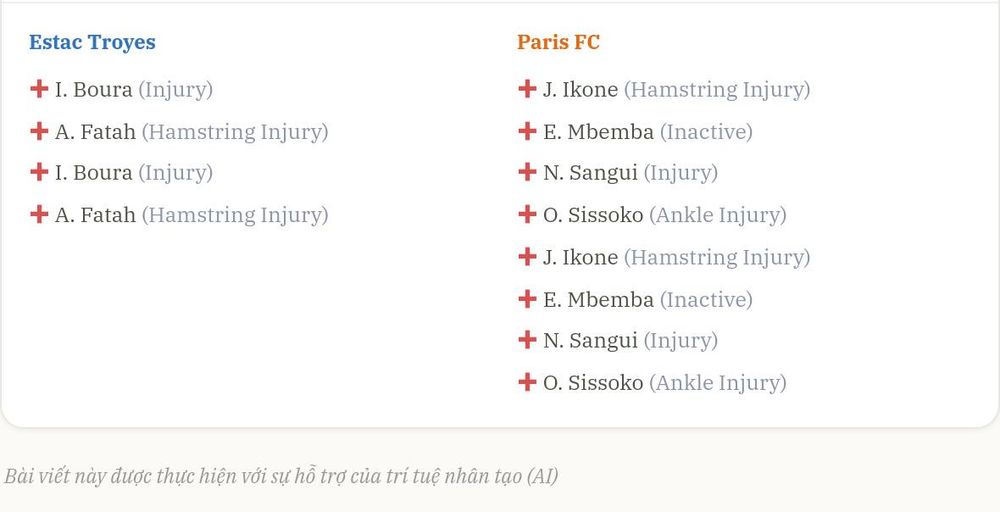The image size is (1000, 512).
Task: Click the second E. Mbemba player name
Action: click(598, 300)
